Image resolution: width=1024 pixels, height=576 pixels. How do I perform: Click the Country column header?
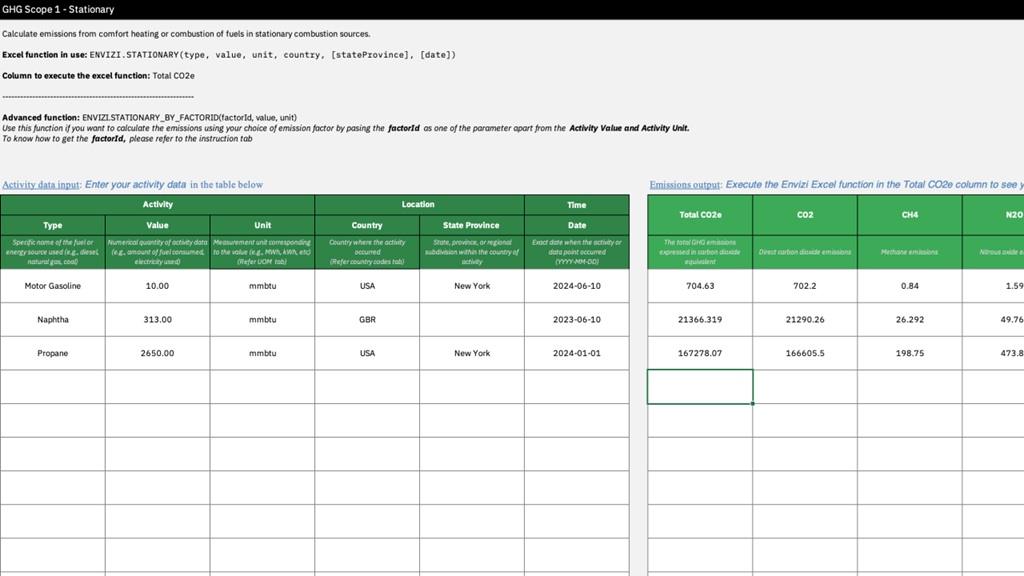click(367, 225)
